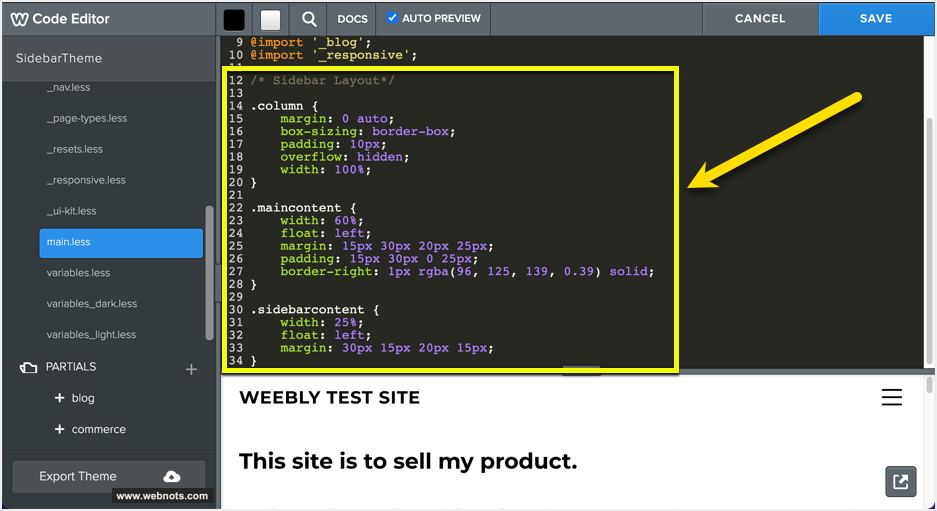Open the DOCS link
The height and width of the screenshot is (511, 937).
tap(352, 19)
